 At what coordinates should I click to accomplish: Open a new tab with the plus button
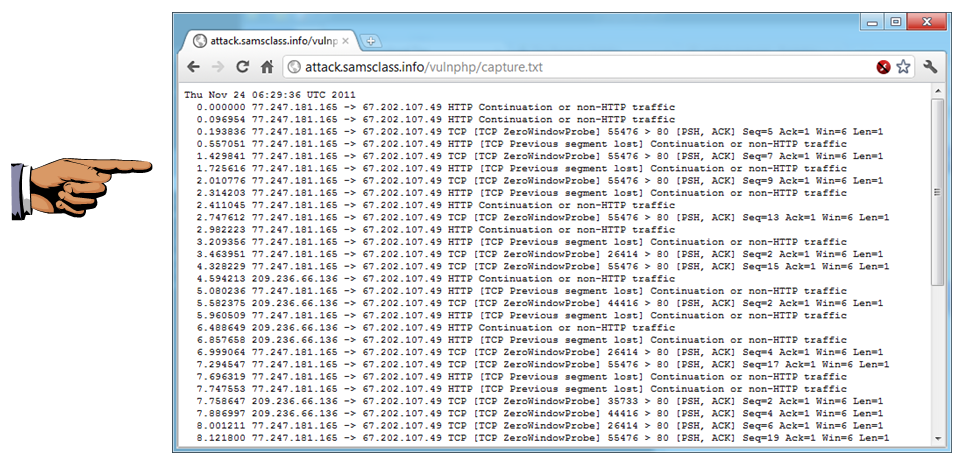(370, 41)
